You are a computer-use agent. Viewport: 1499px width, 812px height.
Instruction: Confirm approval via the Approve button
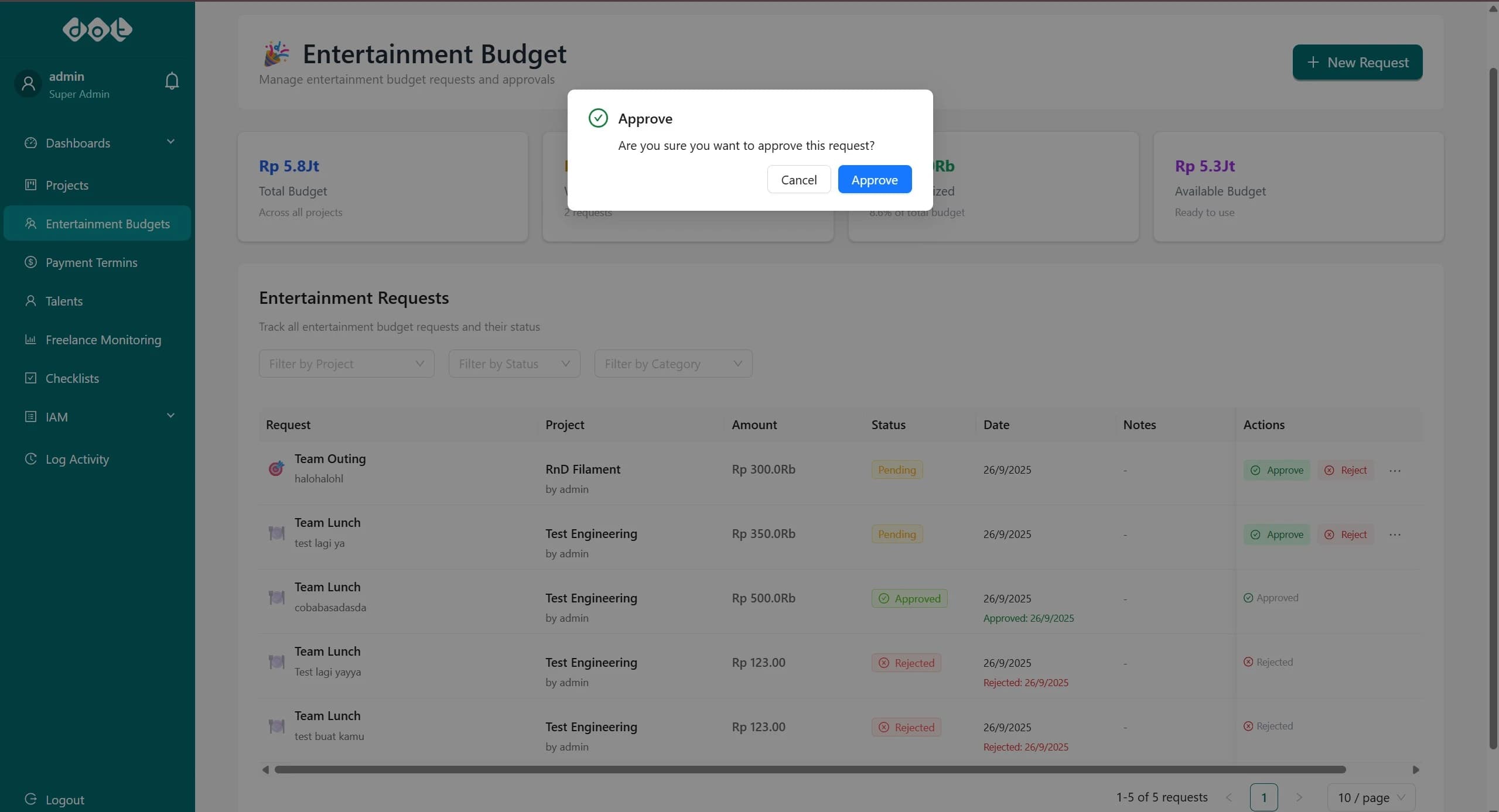874,179
